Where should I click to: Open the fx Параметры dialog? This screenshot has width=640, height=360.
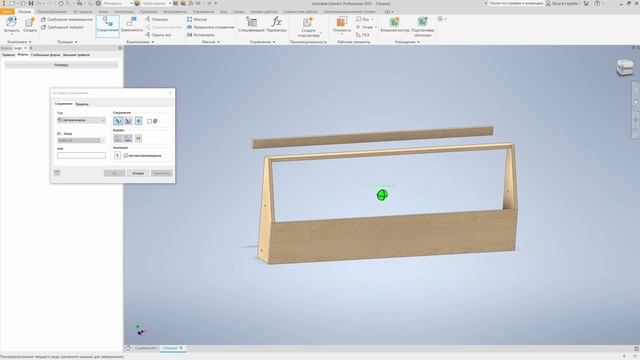276,25
